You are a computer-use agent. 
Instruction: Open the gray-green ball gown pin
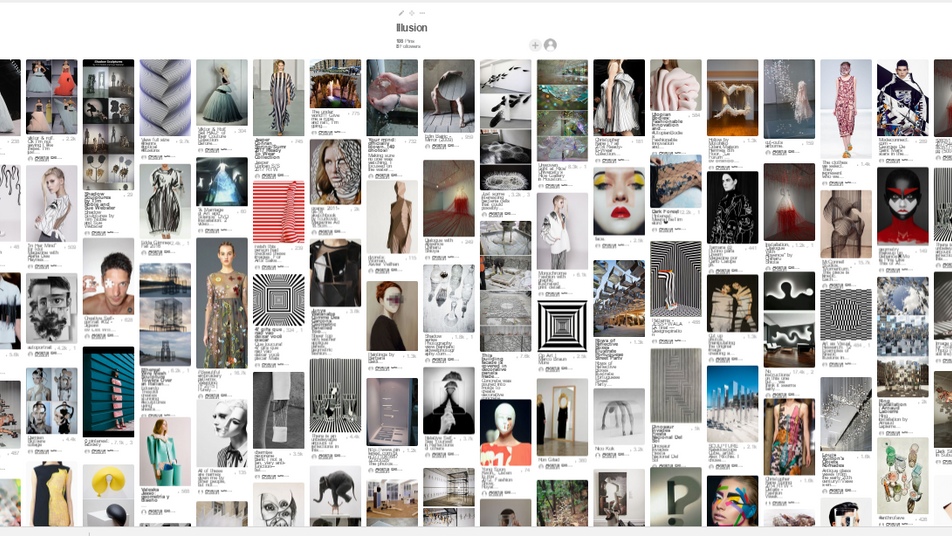point(222,92)
